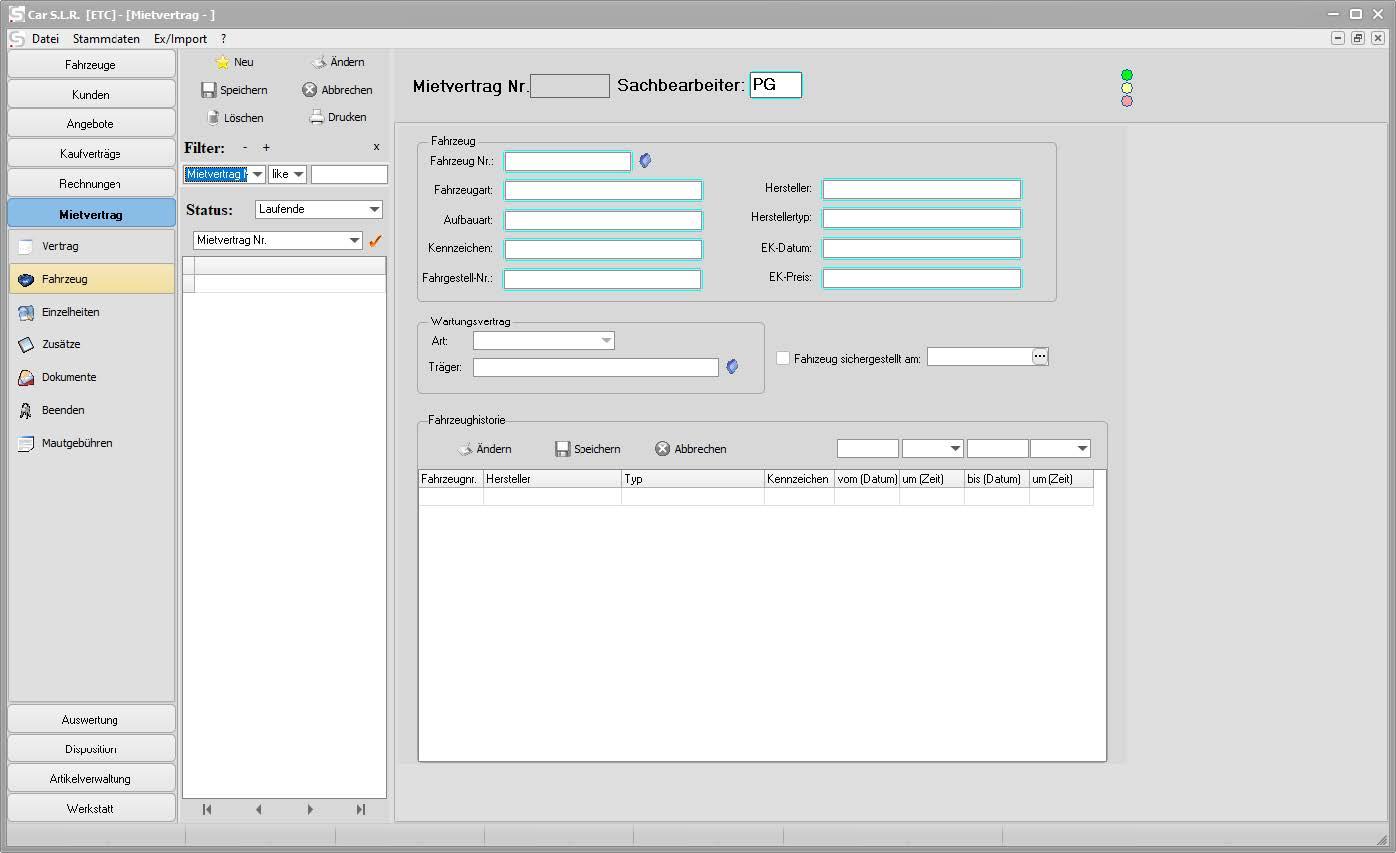
Task: Open the Ex/Import menu
Action: coord(180,39)
